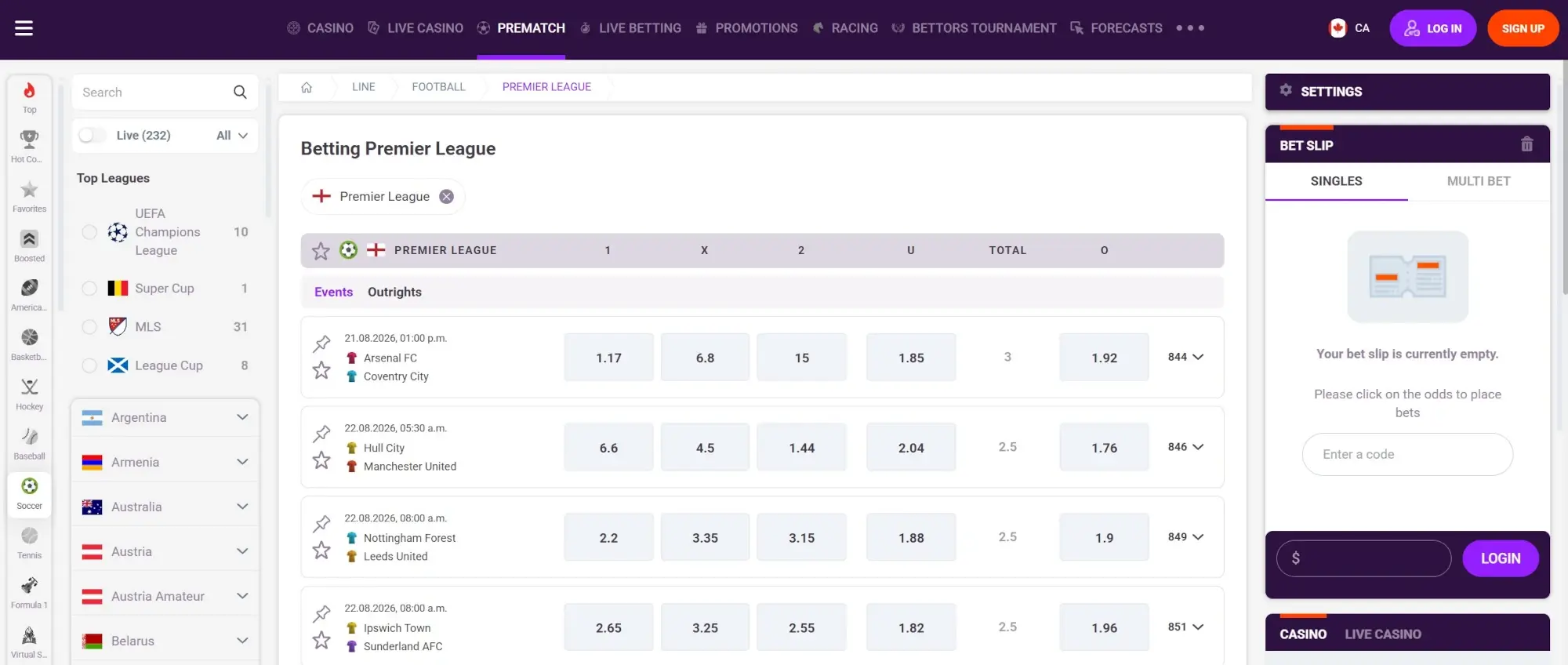Favorite the Premier League header star
1568x665 pixels.
pyautogui.click(x=321, y=251)
